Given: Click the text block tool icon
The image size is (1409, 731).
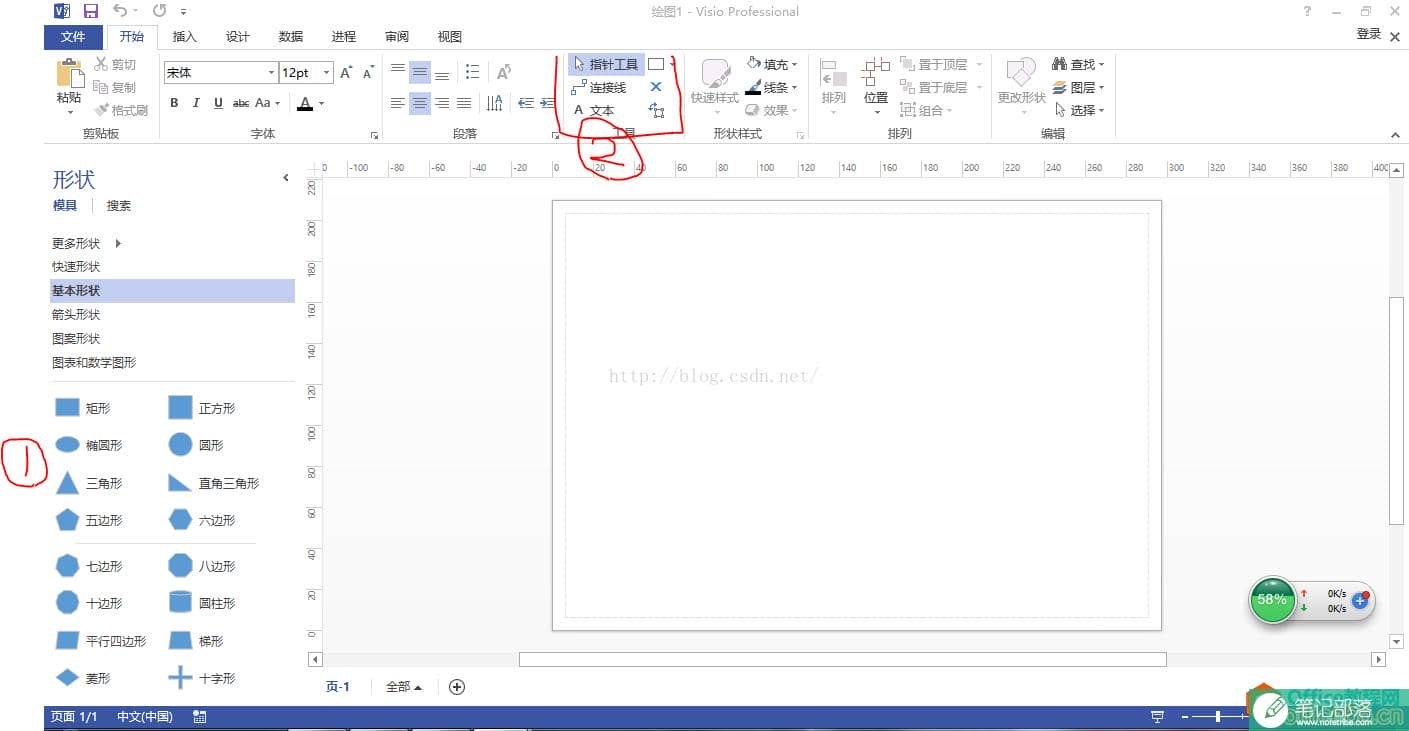Looking at the screenshot, I should [x=656, y=110].
